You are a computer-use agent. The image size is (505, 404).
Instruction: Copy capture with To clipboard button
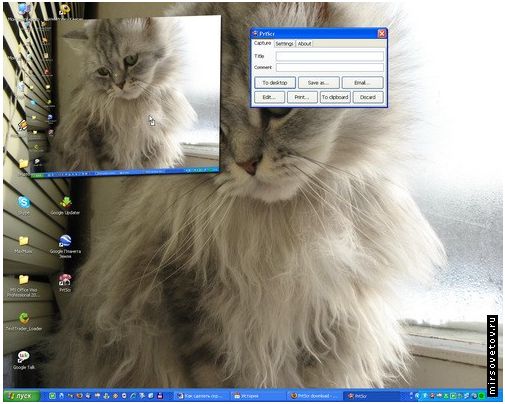(x=335, y=97)
